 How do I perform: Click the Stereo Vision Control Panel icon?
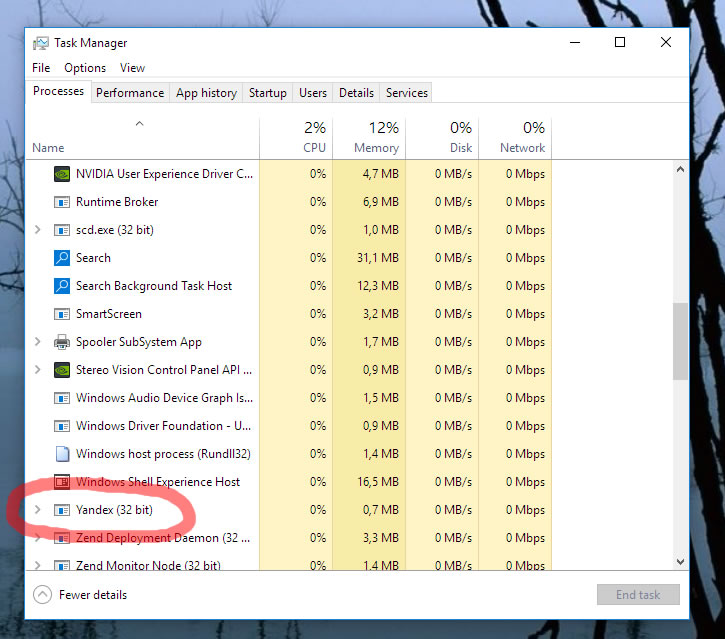(61, 370)
